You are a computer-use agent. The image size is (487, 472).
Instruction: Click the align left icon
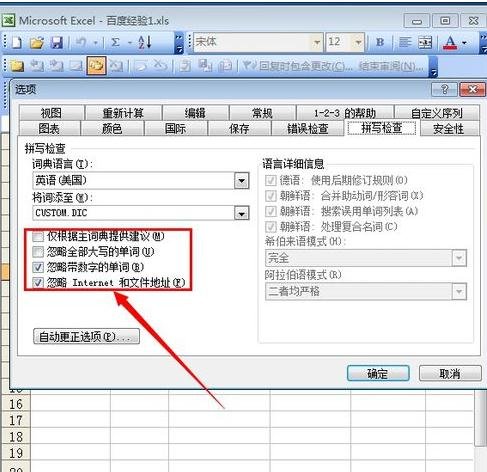405,42
